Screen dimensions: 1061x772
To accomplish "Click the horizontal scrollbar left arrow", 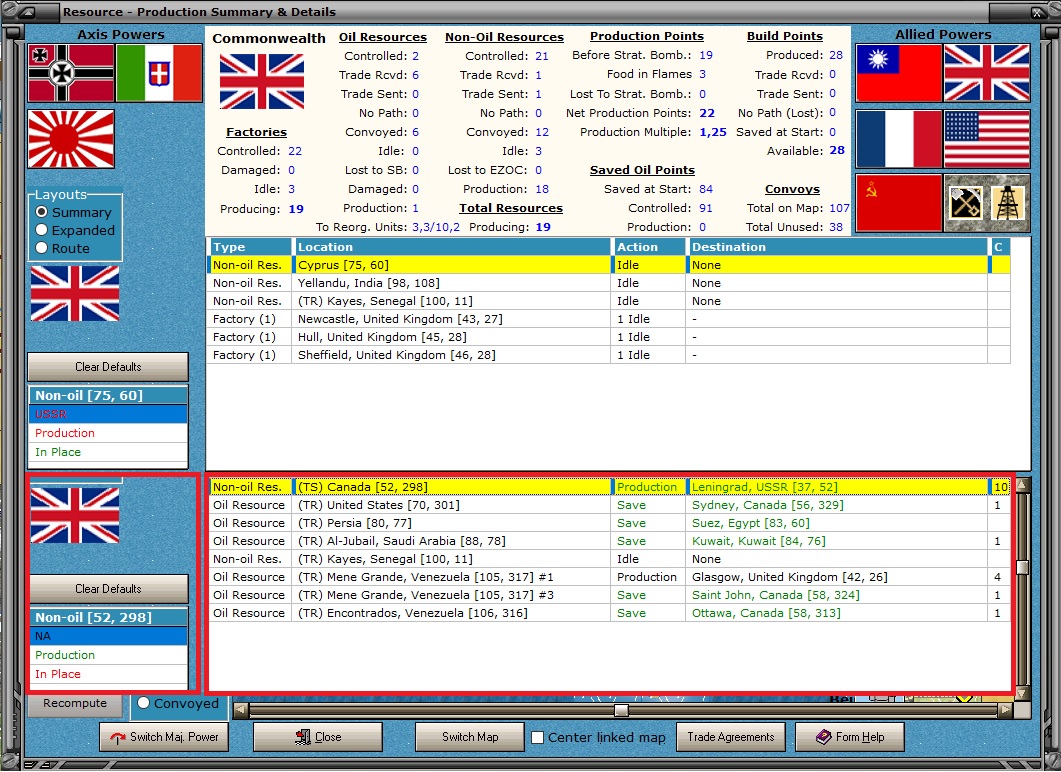I will click(240, 710).
